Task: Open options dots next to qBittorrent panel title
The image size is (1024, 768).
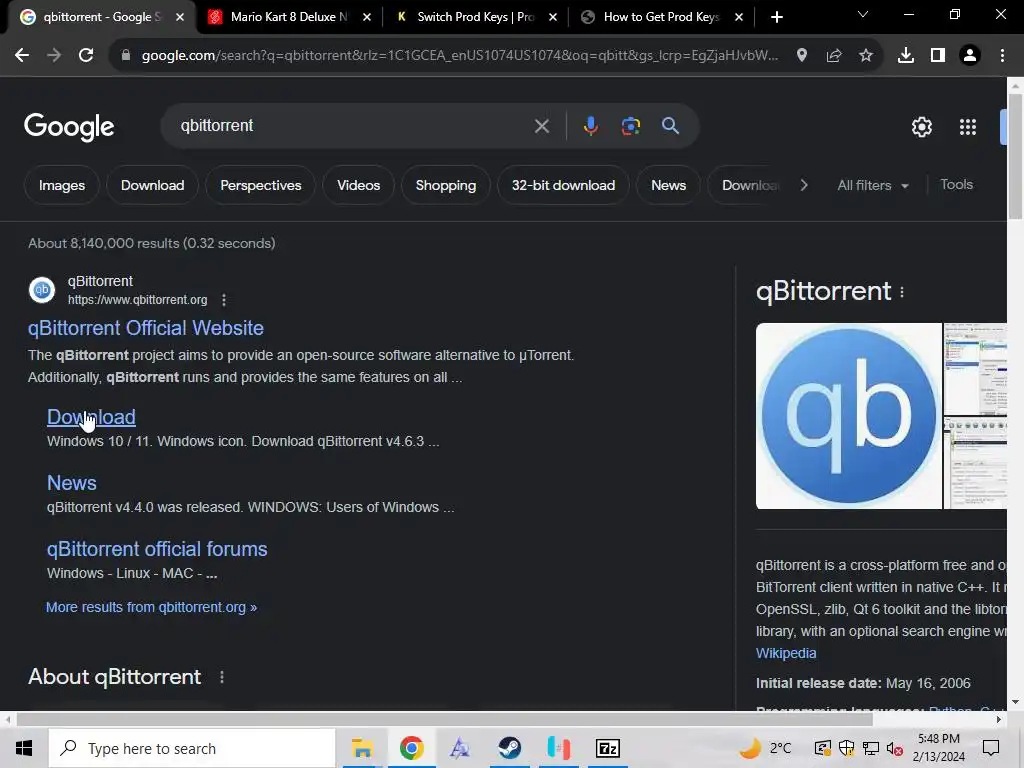Action: tap(902, 292)
